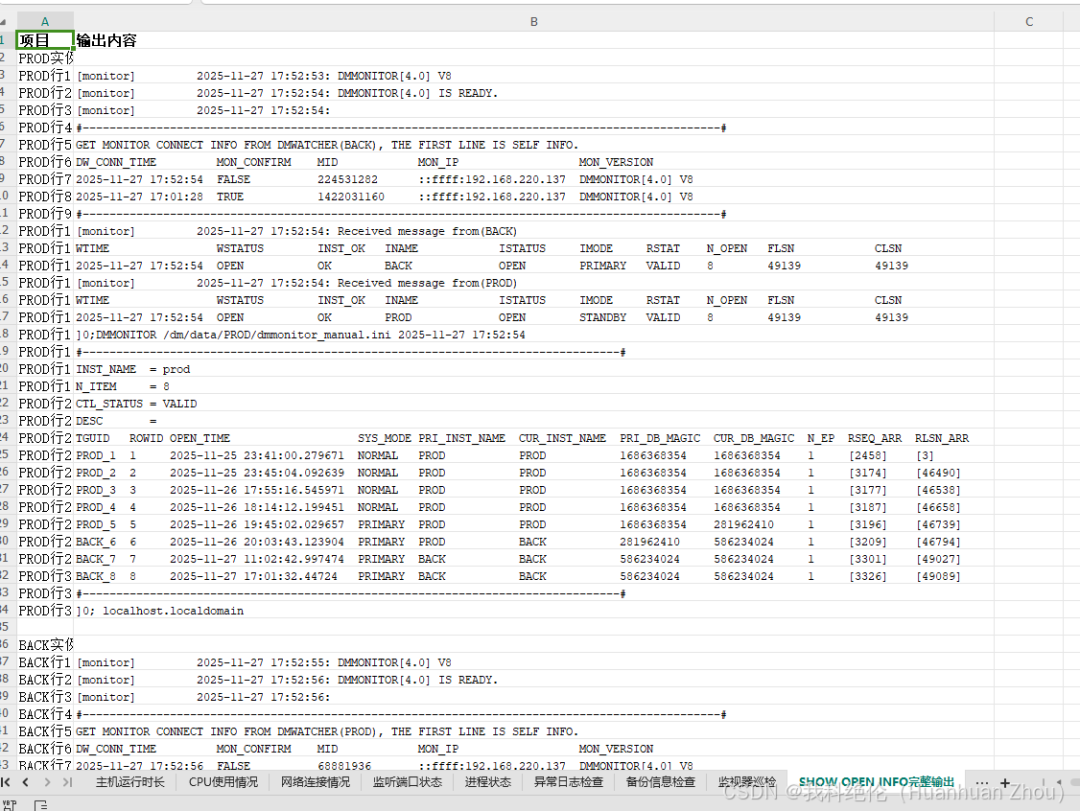
Task: Select the 项目 header cell
Action: point(45,41)
